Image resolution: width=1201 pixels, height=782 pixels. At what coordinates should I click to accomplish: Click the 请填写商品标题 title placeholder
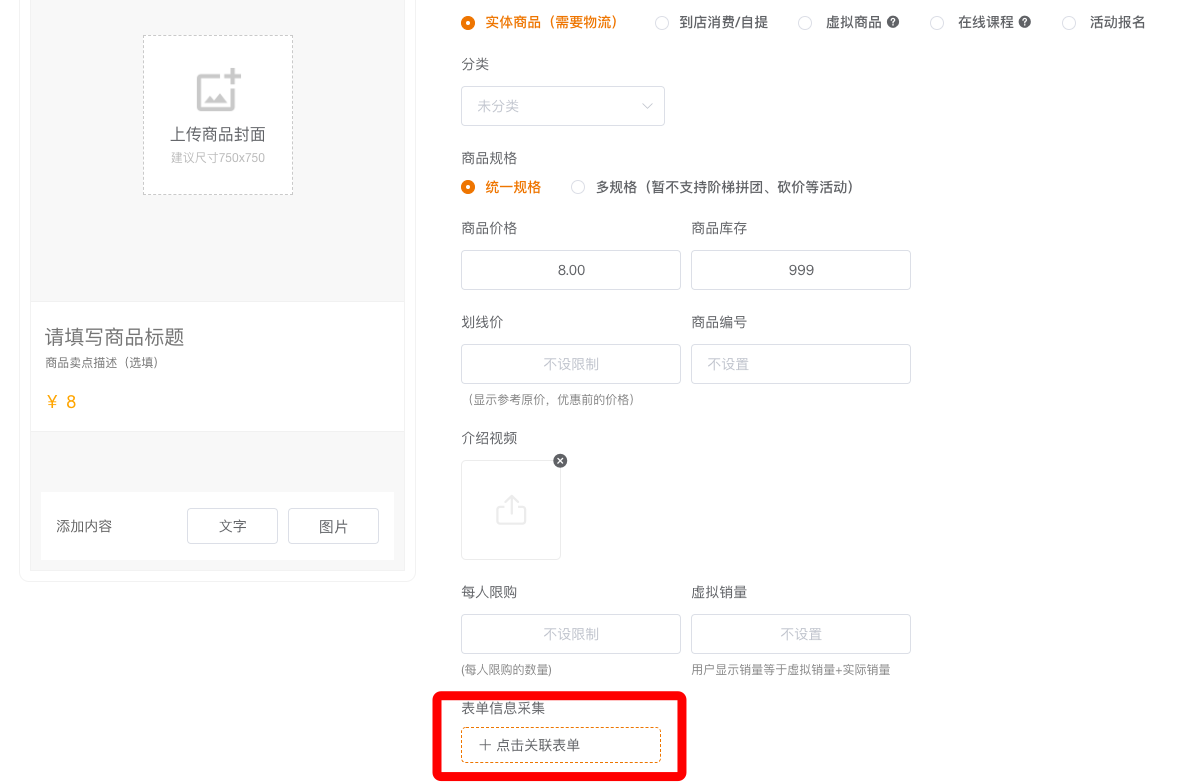(115, 337)
